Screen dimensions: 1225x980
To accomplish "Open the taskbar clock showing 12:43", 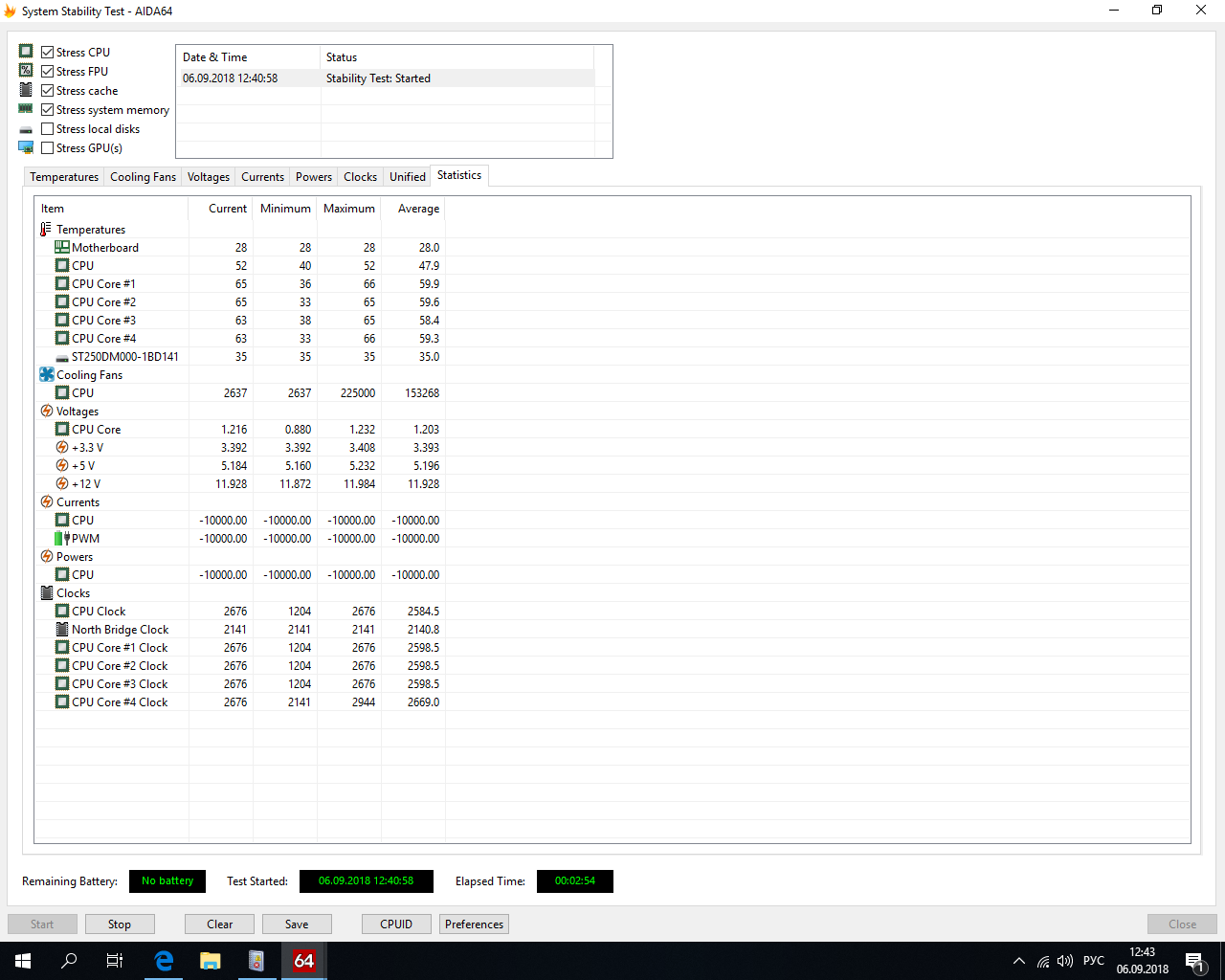I will (x=1143, y=961).
